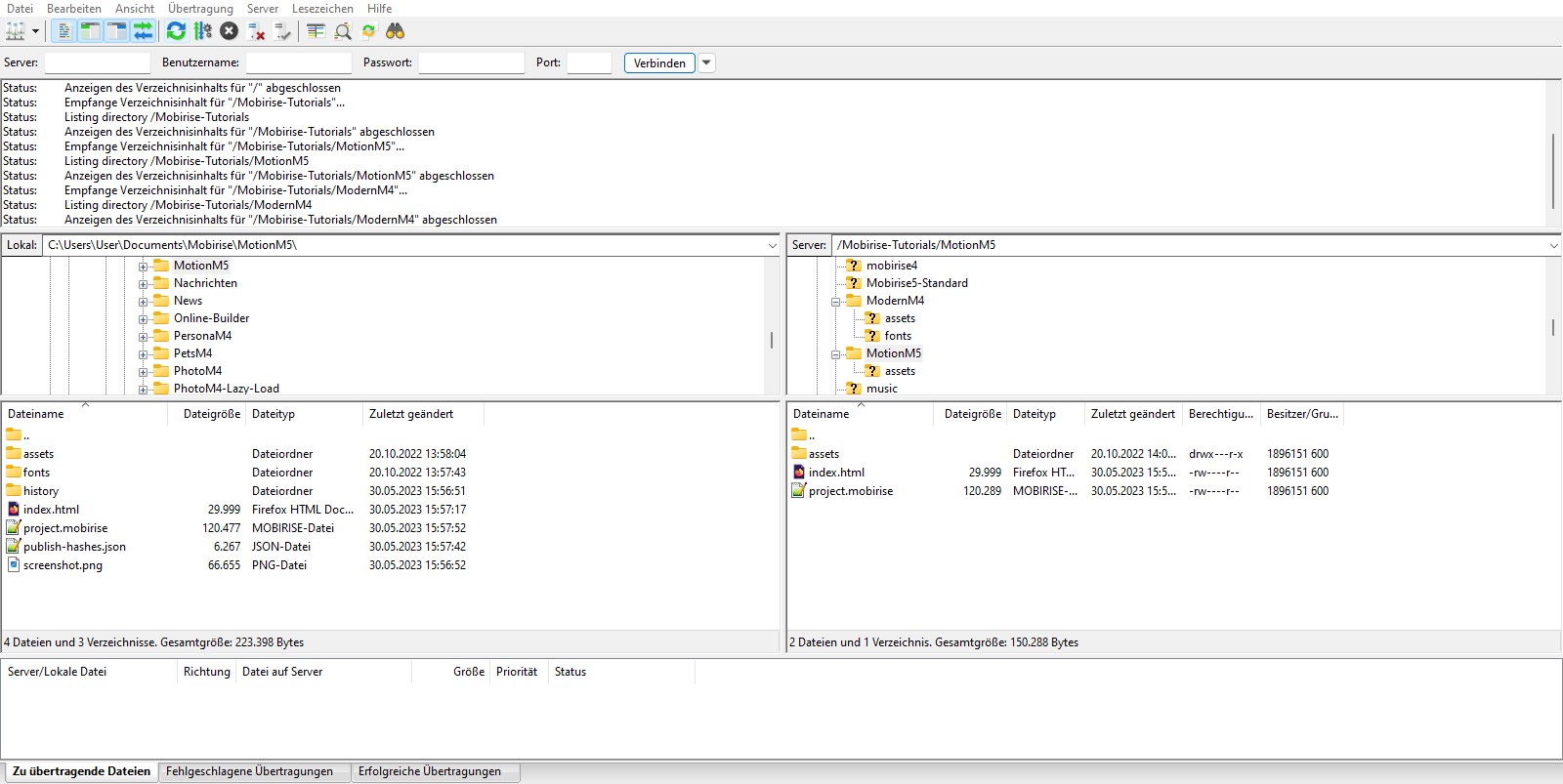Screen dimensions: 1563x784
Task: Switch to Fehlgeschlagene Übertragungen tab
Action: [x=249, y=771]
